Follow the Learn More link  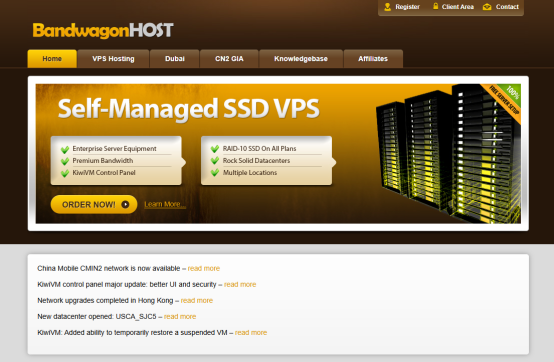pos(165,204)
